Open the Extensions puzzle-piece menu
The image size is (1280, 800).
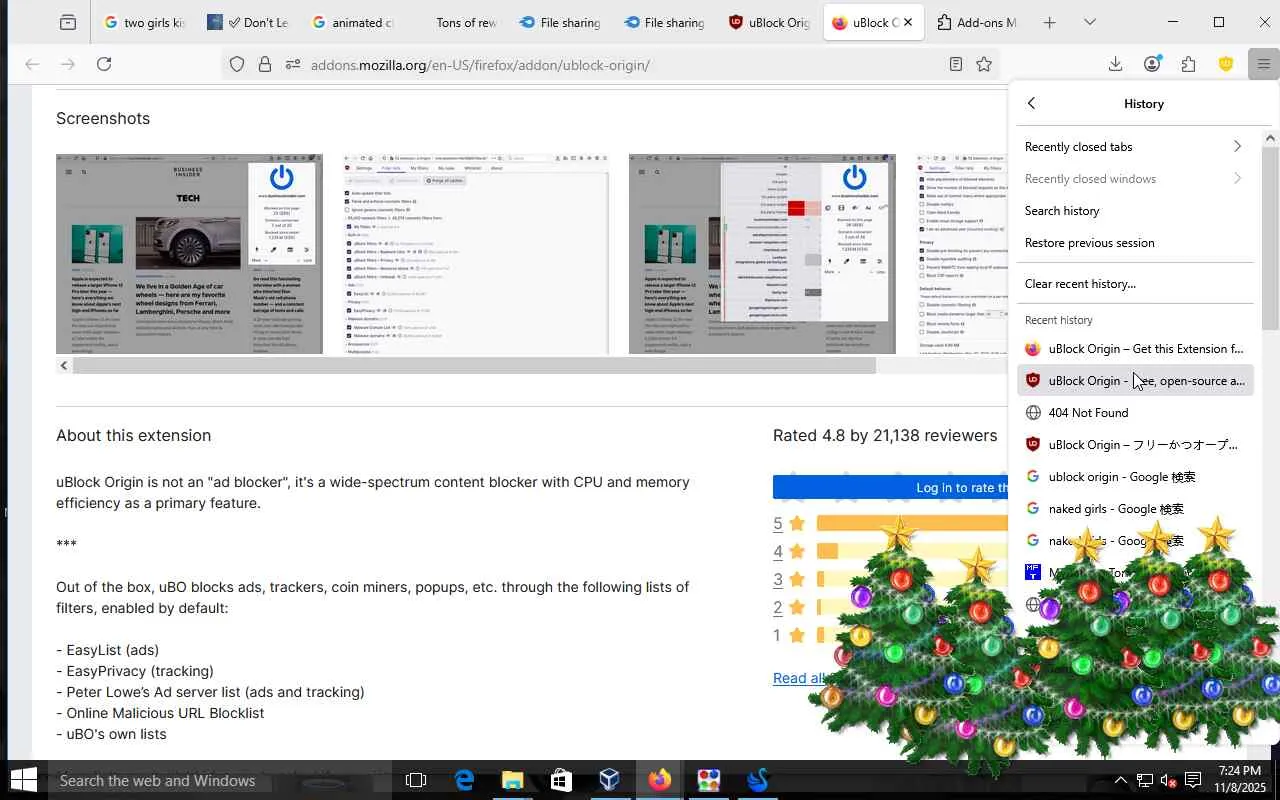coord(1188,64)
